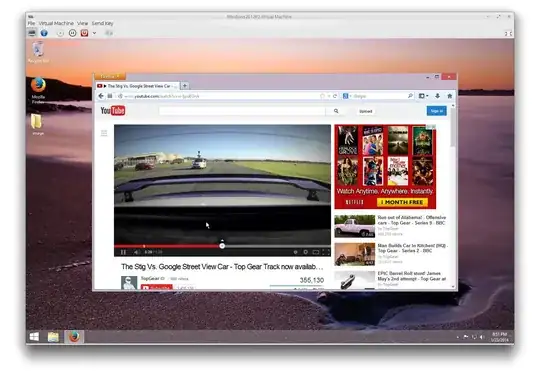Open the orange Firefox menu button
This screenshot has width=540, height=374.
tap(110, 76)
